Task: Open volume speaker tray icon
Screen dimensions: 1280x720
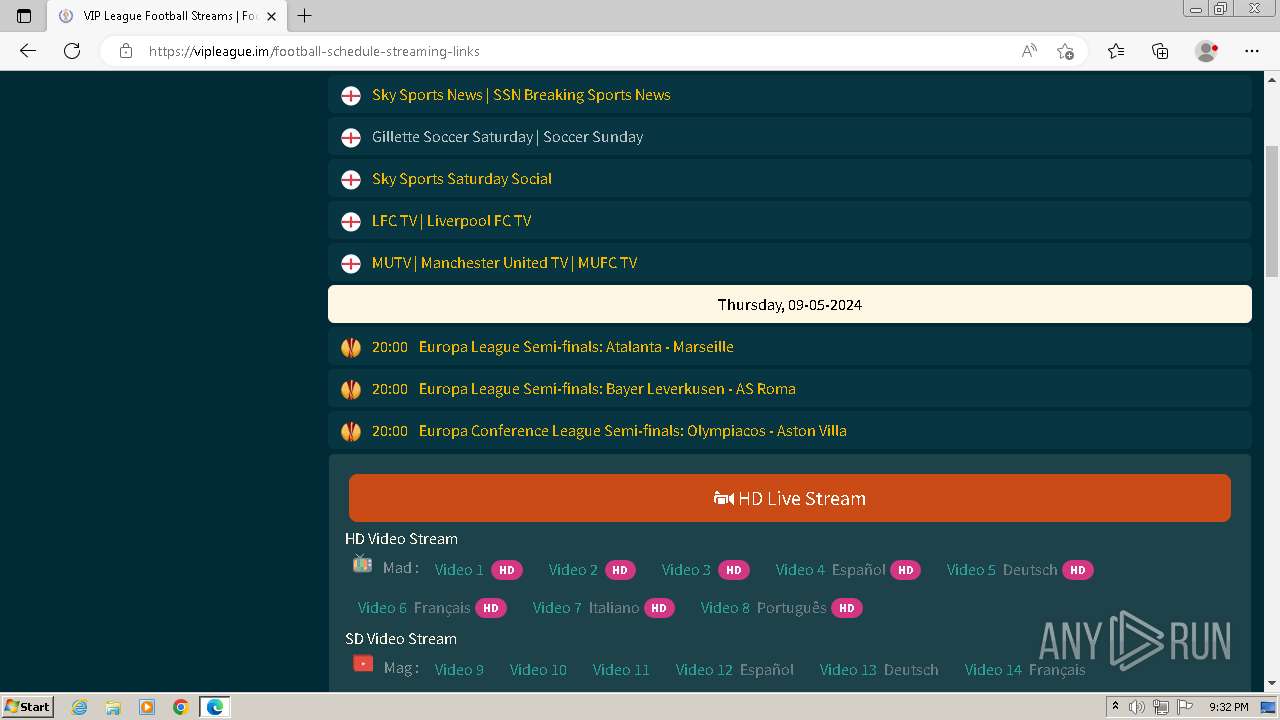Action: (x=1137, y=707)
